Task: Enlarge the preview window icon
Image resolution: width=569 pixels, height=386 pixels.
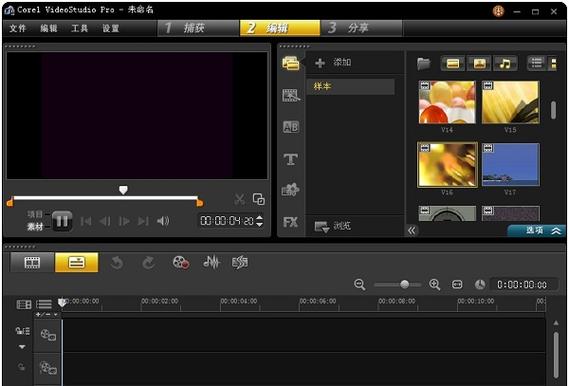Action: (x=259, y=199)
